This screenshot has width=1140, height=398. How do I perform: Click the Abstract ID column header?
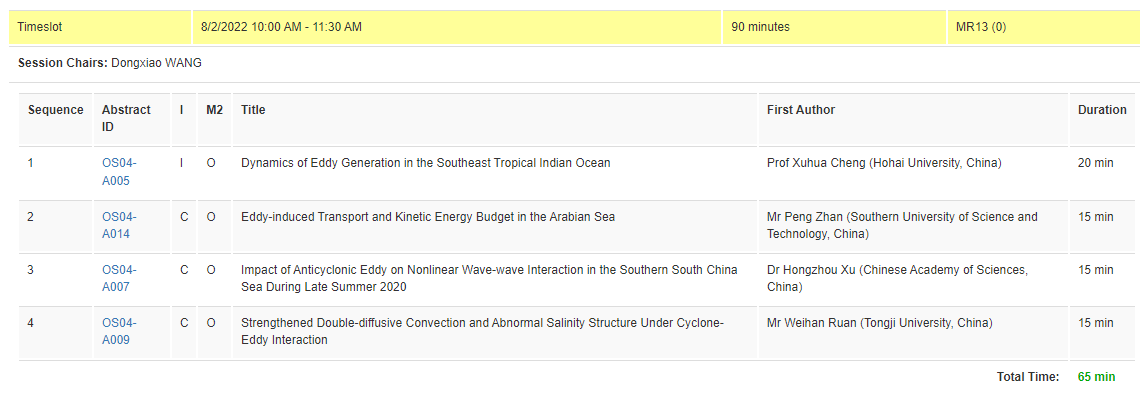(127, 118)
